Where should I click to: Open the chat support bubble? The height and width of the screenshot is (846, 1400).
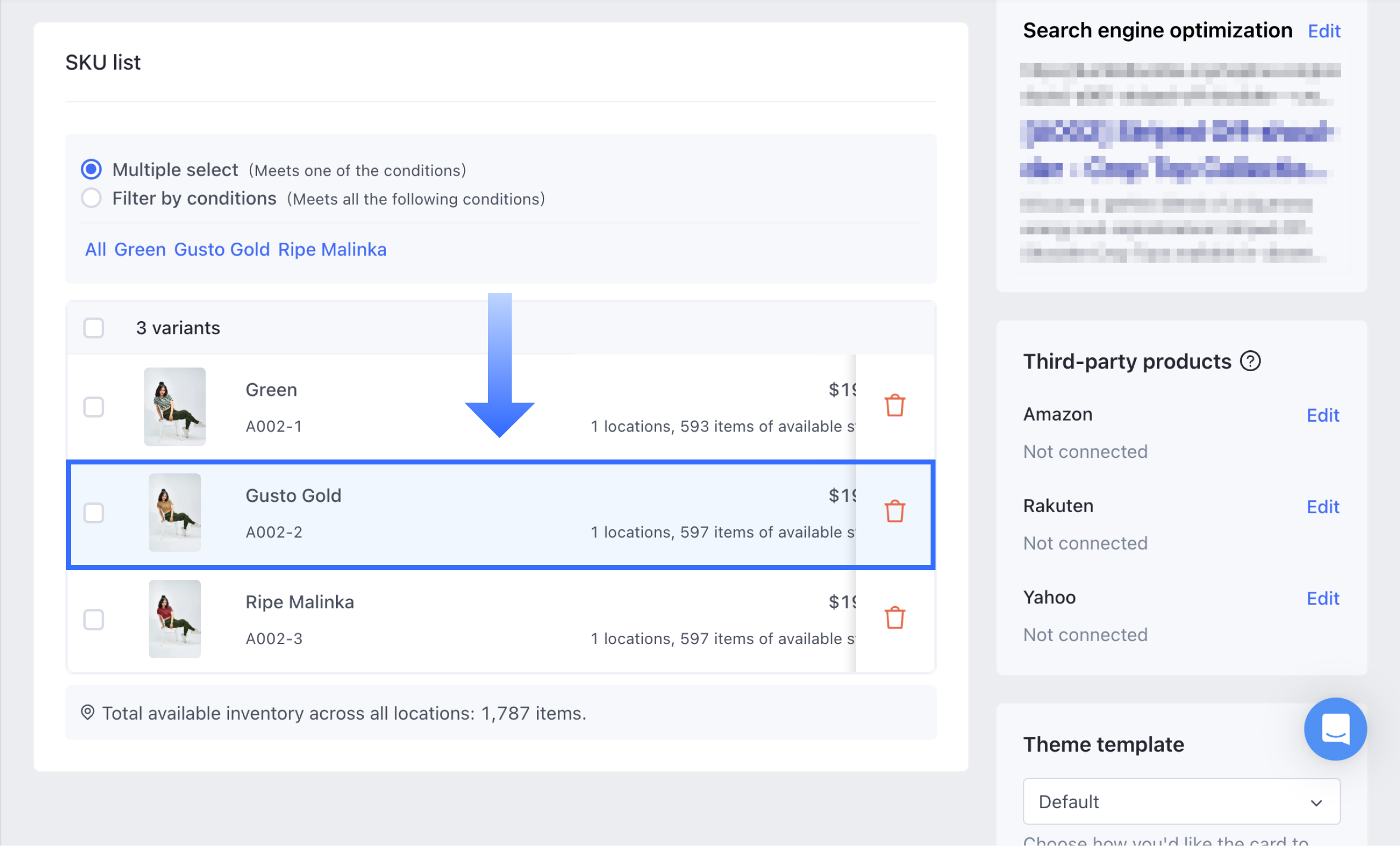click(x=1335, y=729)
